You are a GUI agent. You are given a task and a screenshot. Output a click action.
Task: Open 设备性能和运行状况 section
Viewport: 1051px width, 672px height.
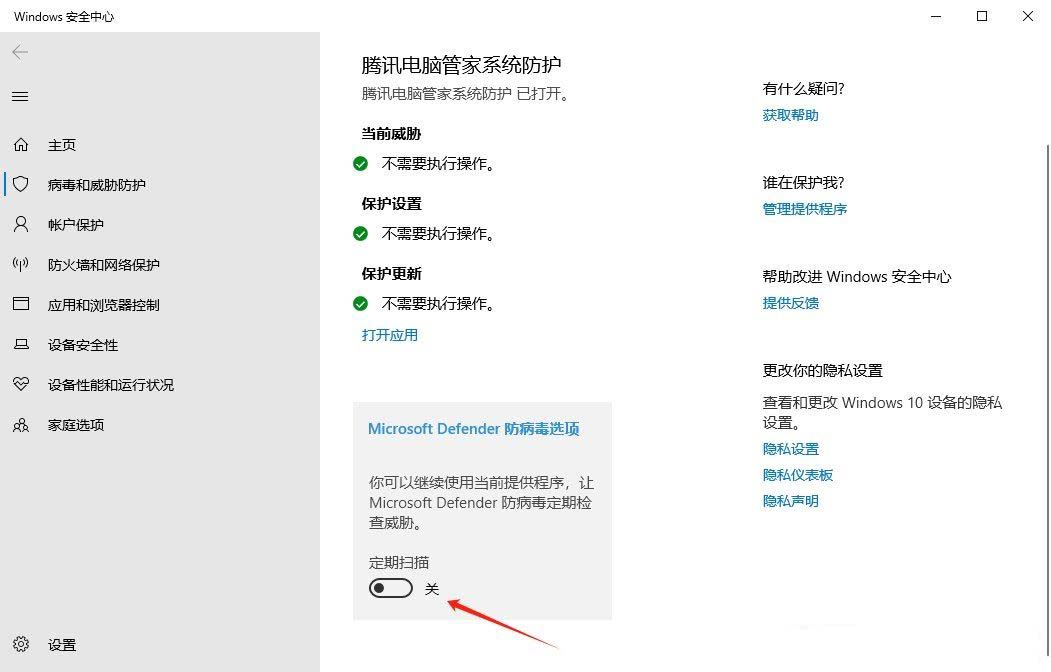pos(111,385)
